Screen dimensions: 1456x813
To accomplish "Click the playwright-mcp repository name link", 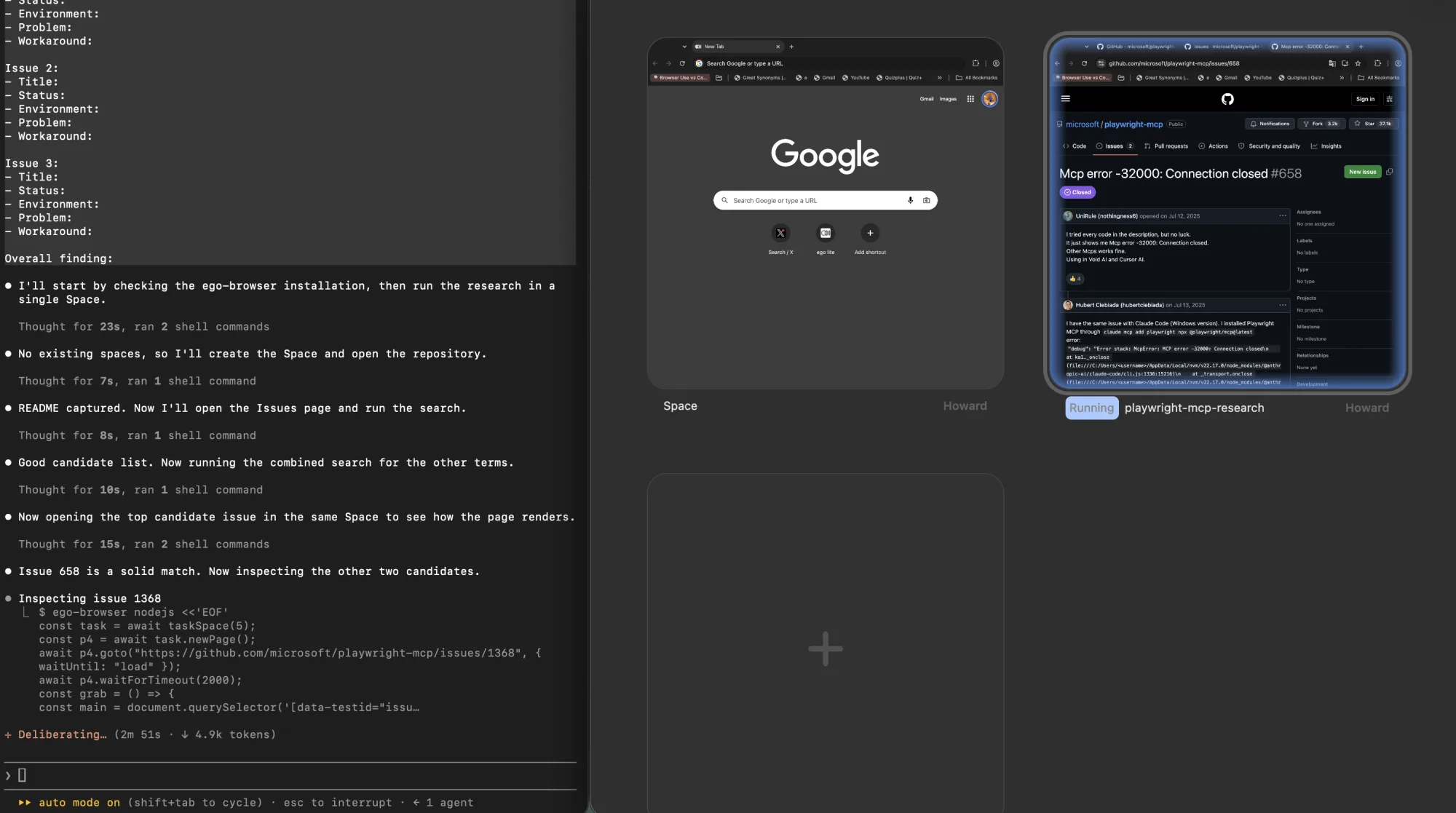I will tap(1133, 124).
